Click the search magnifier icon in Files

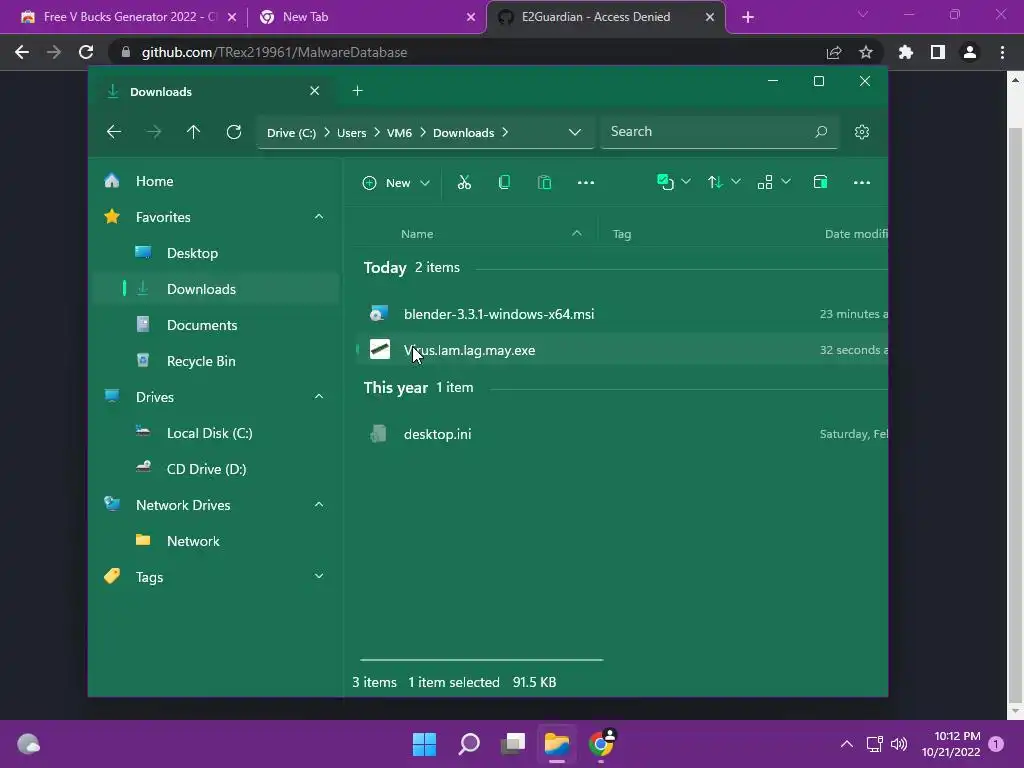821,132
